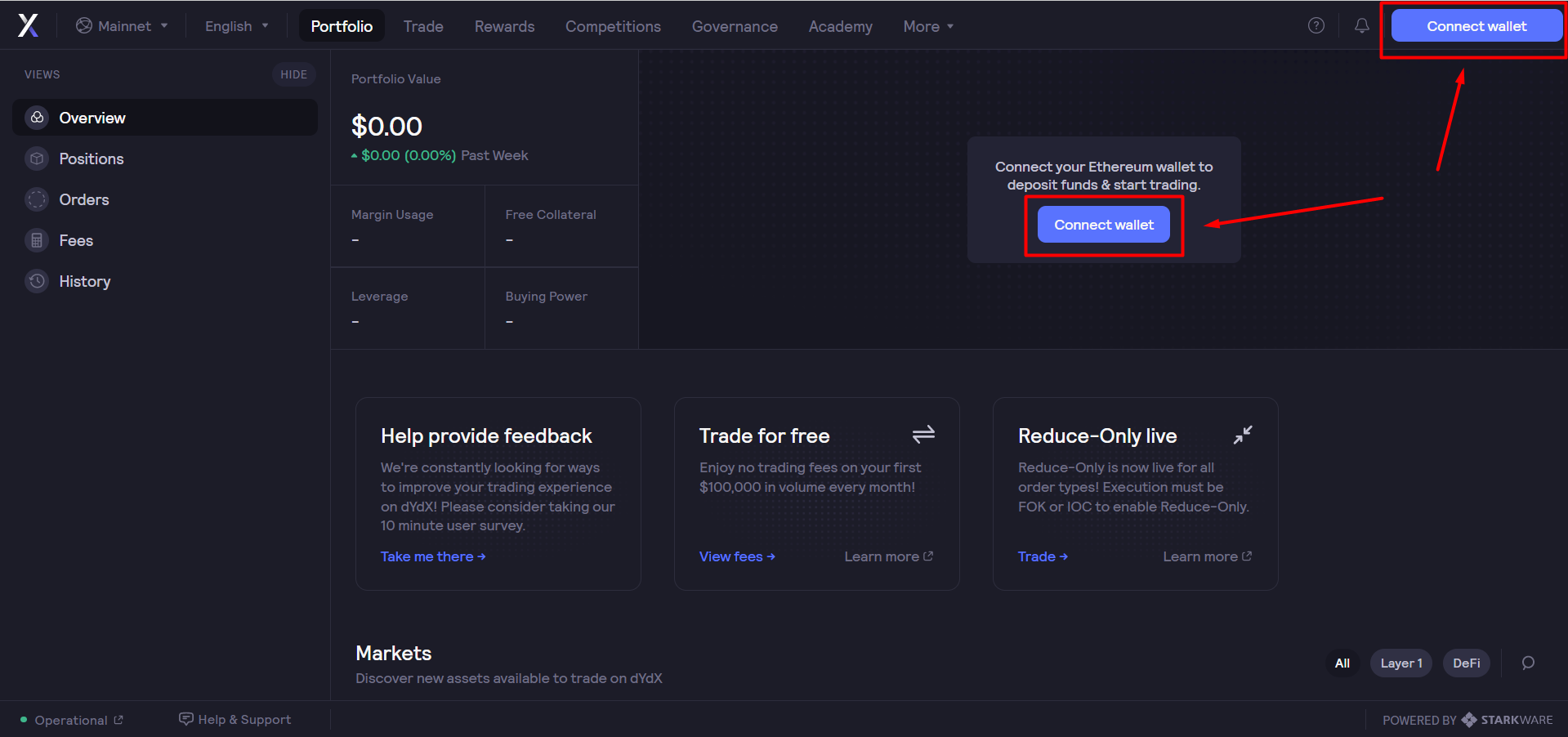Image resolution: width=1568 pixels, height=737 pixels.
Task: Go to the Trade tab
Action: click(x=423, y=26)
